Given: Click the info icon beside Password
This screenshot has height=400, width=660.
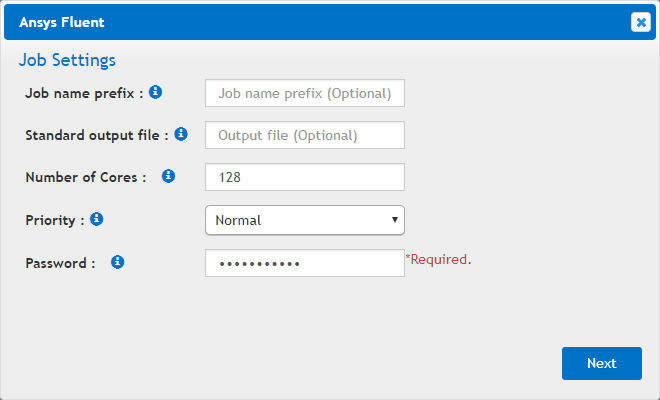Looking at the screenshot, I should tap(117, 262).
